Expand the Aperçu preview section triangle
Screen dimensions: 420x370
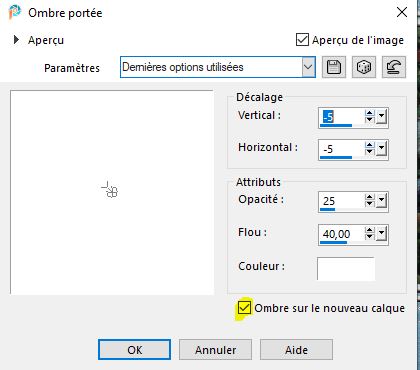(x=16, y=40)
